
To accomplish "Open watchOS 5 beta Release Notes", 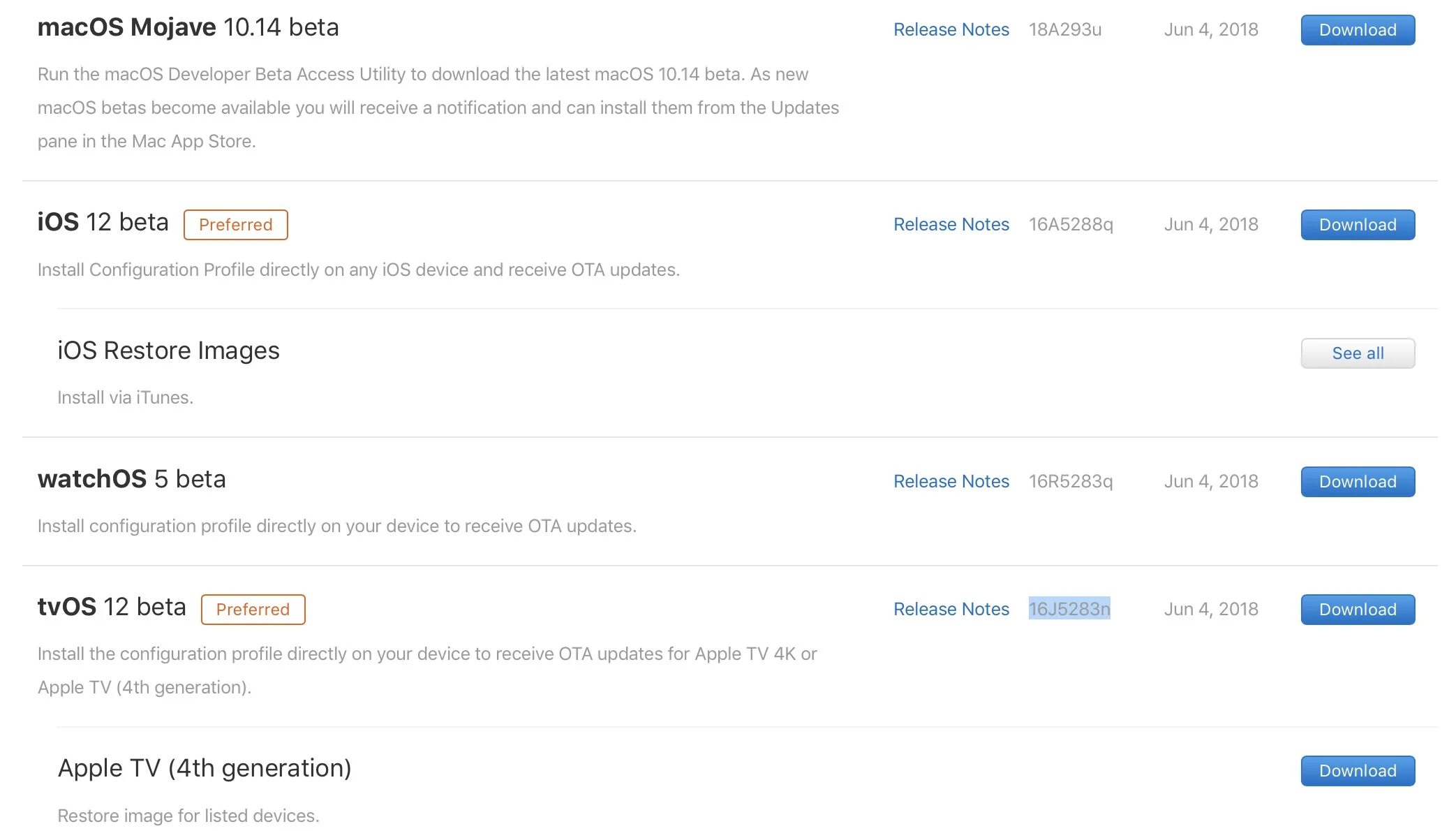I will (951, 482).
